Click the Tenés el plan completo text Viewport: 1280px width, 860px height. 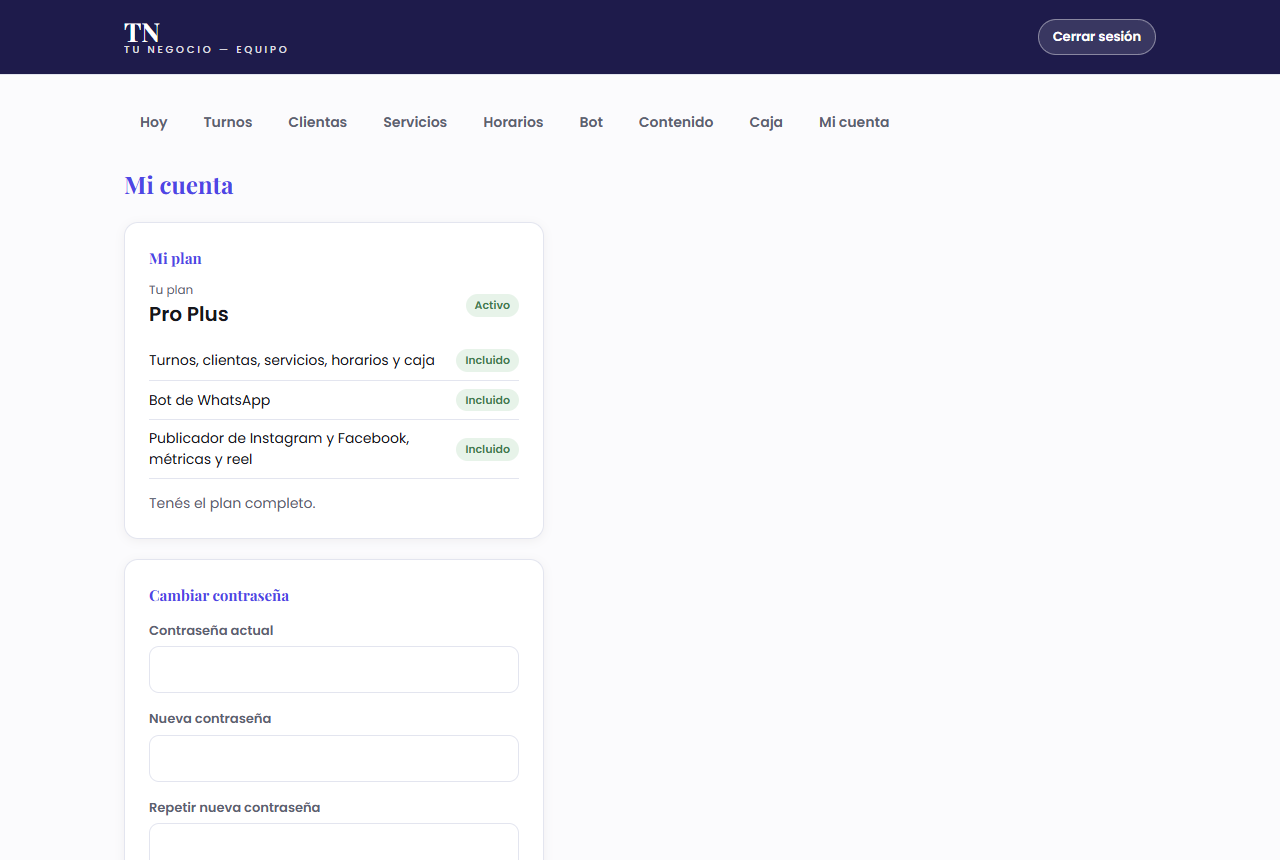click(x=232, y=503)
